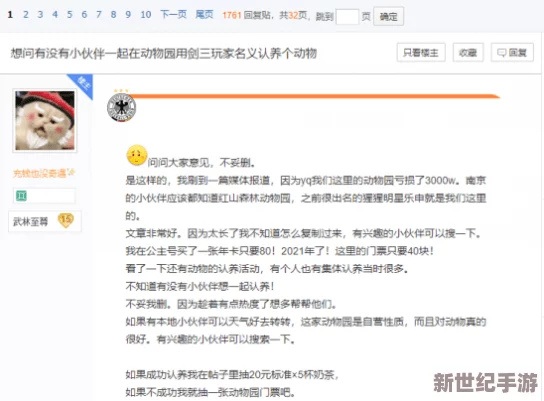View the poster's avatar image
The height and width of the screenshot is (401, 544).
45,120
